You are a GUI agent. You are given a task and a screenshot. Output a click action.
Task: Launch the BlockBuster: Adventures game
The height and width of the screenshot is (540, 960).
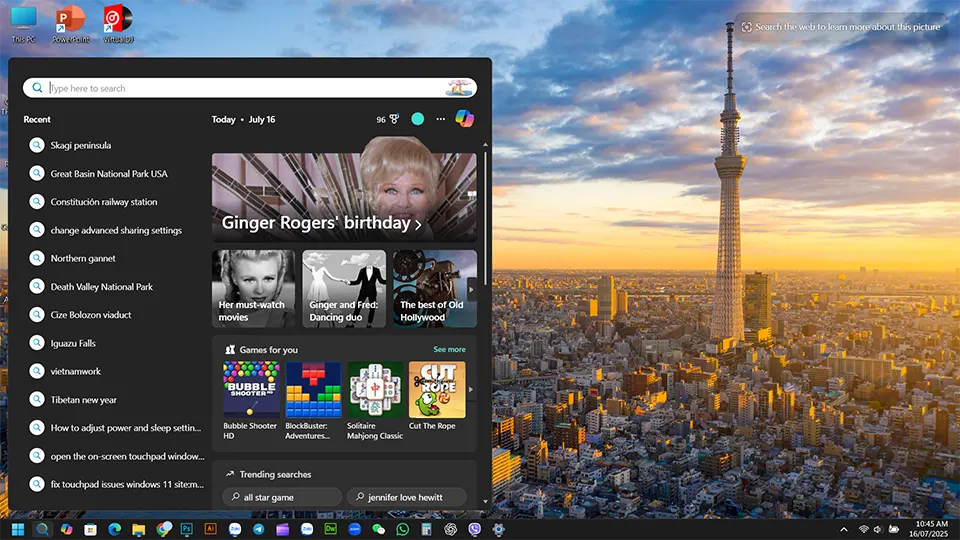tap(313, 400)
